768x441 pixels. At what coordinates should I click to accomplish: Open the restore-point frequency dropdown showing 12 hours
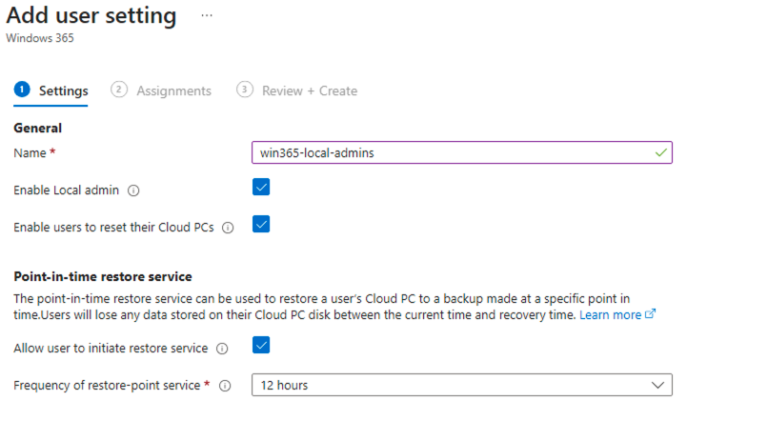tap(462, 385)
